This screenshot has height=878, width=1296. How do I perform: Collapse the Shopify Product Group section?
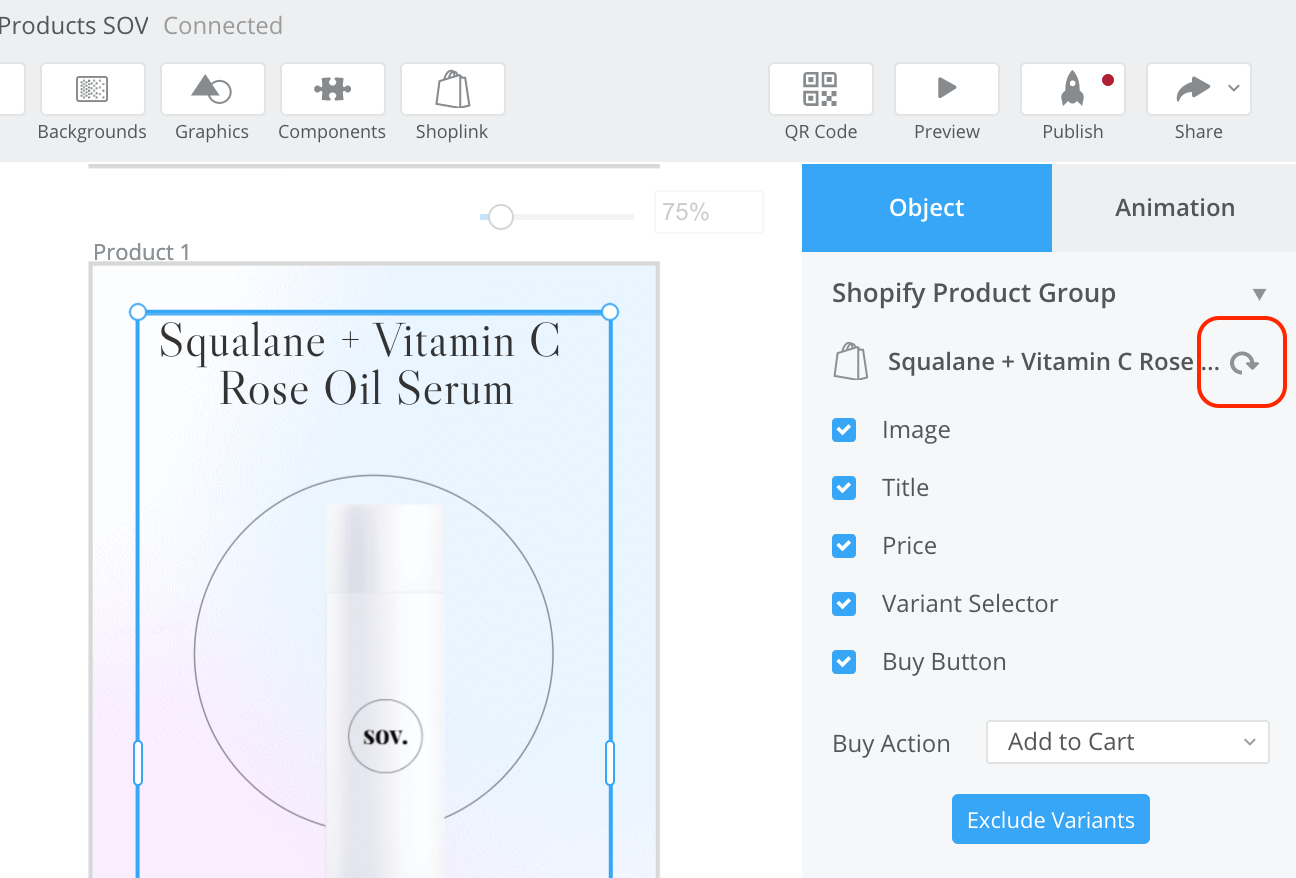(1259, 294)
